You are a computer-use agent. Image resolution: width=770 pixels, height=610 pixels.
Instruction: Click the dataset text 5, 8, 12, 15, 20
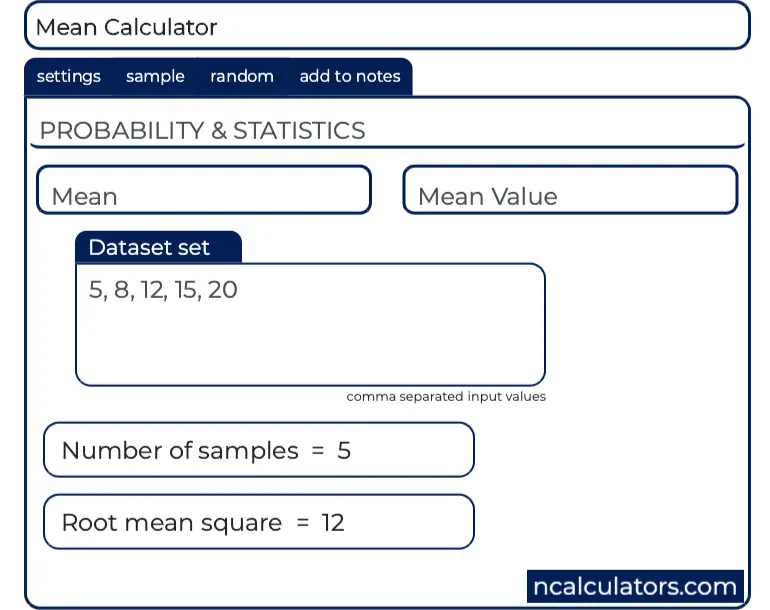coord(163,291)
